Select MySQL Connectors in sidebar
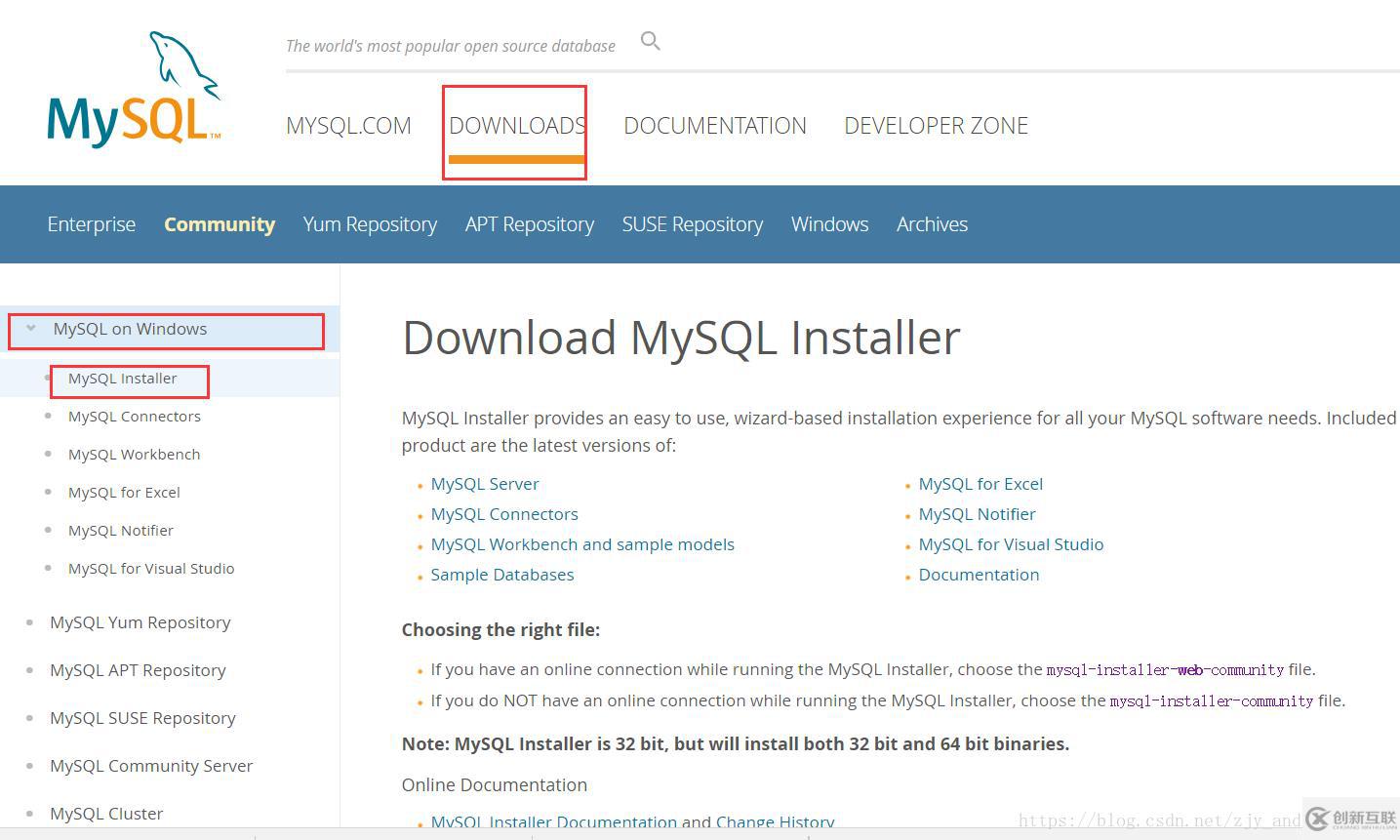Screen dimensions: 1400x840 pyautogui.click(x=135, y=417)
